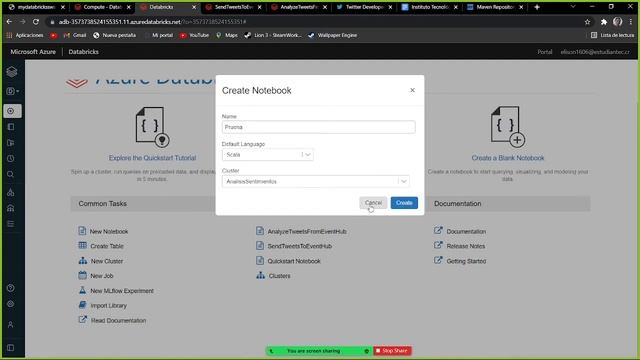Screen dimensions: 640x360
Task: Open the browser extensions puzzle icon
Action: click(x=604, y=22)
